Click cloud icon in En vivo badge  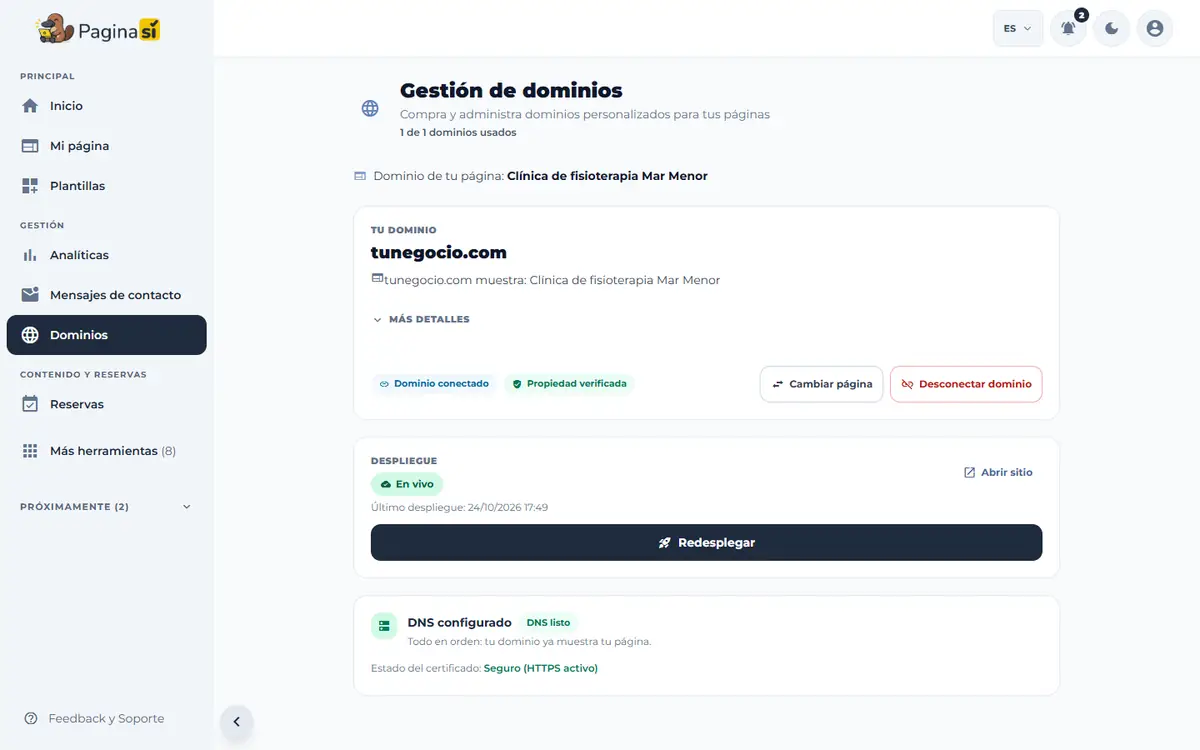386,484
